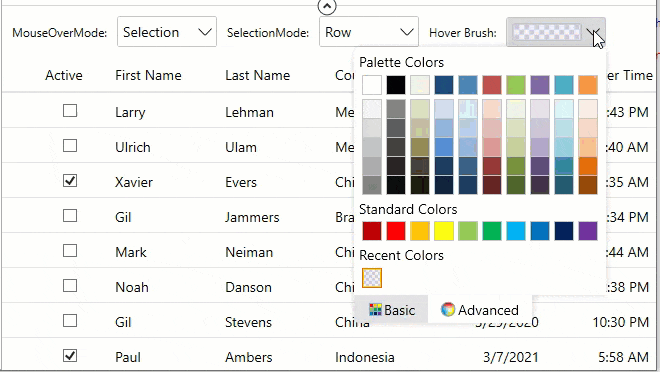Choose the orange palette color in top row
660x372 pixels.
coord(588,85)
